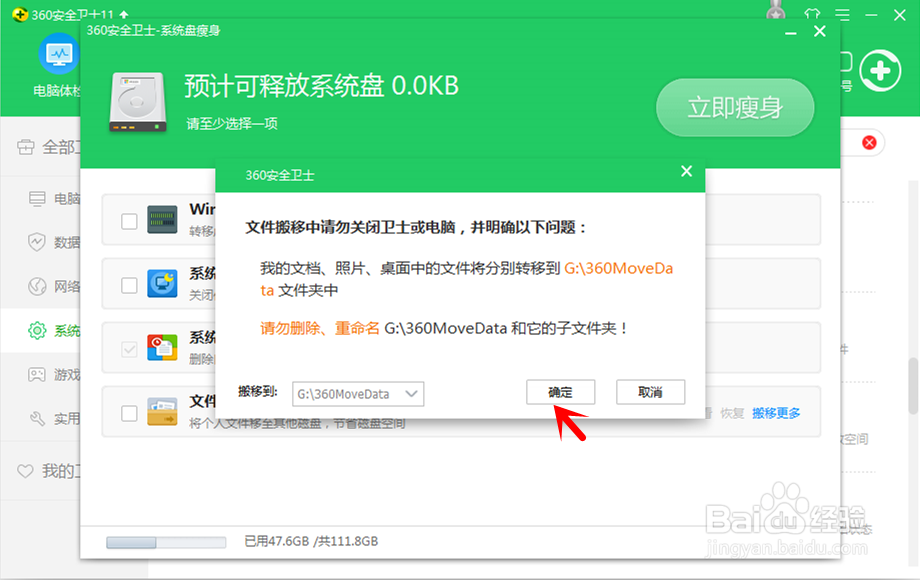Select the 游戏 sidebar item
This screenshot has height=580, width=920.
(54, 374)
